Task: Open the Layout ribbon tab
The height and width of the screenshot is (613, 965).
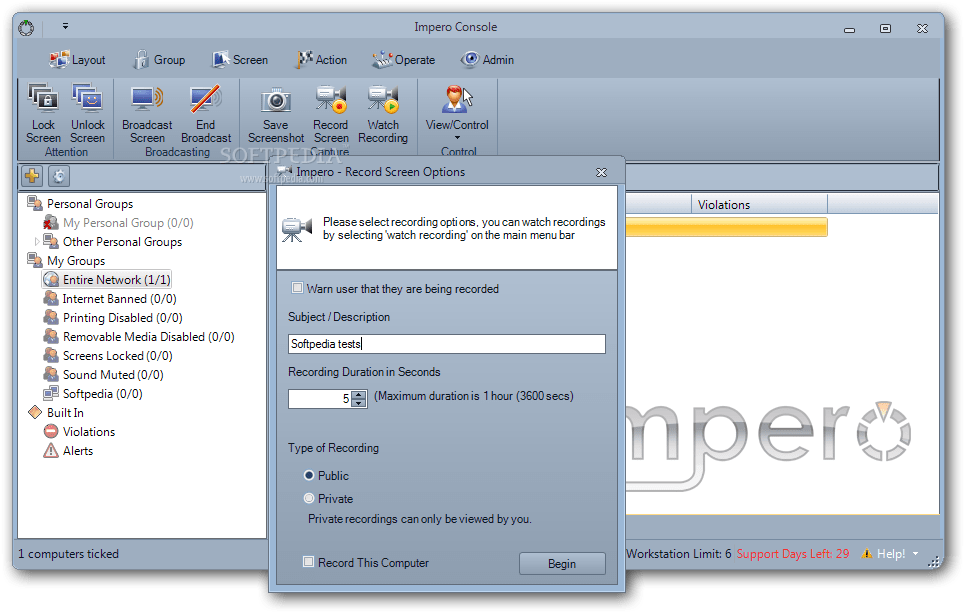Action: click(78, 60)
